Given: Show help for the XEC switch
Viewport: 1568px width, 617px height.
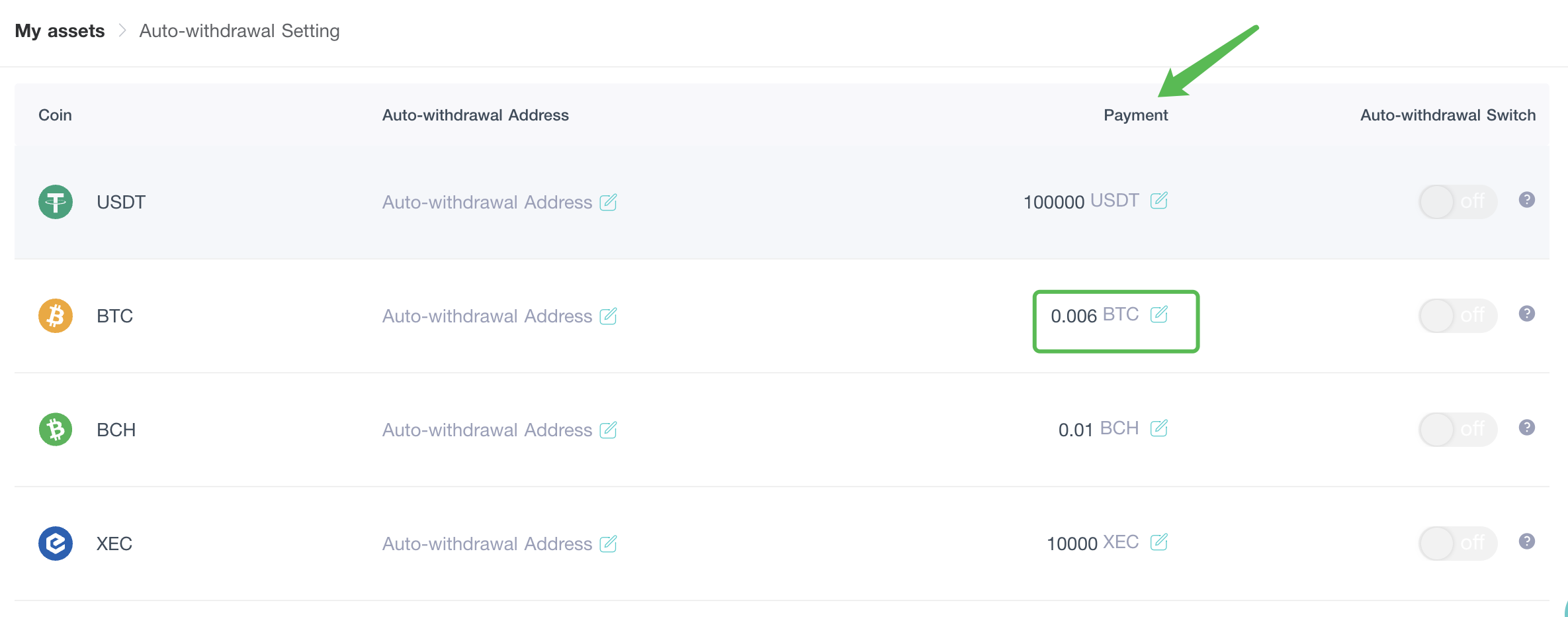Looking at the screenshot, I should click(x=1527, y=541).
